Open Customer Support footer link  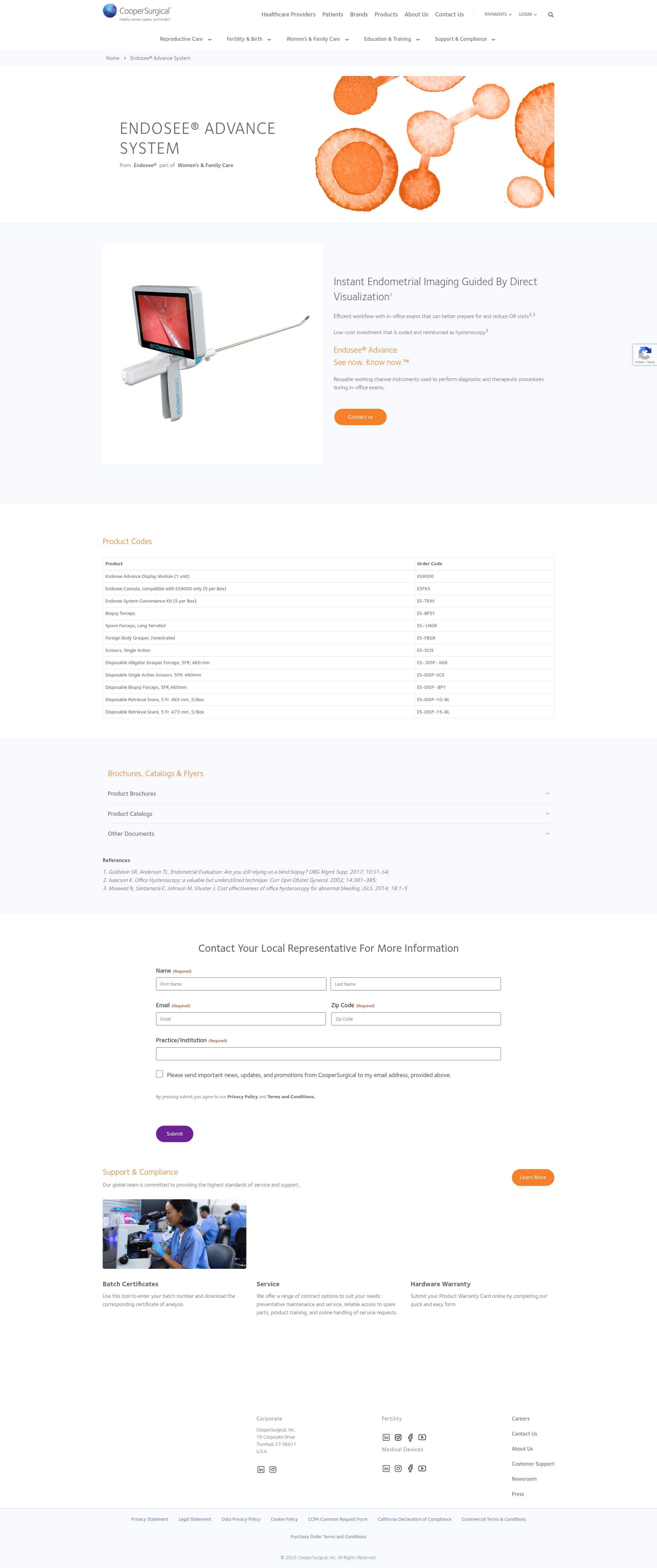click(533, 1464)
